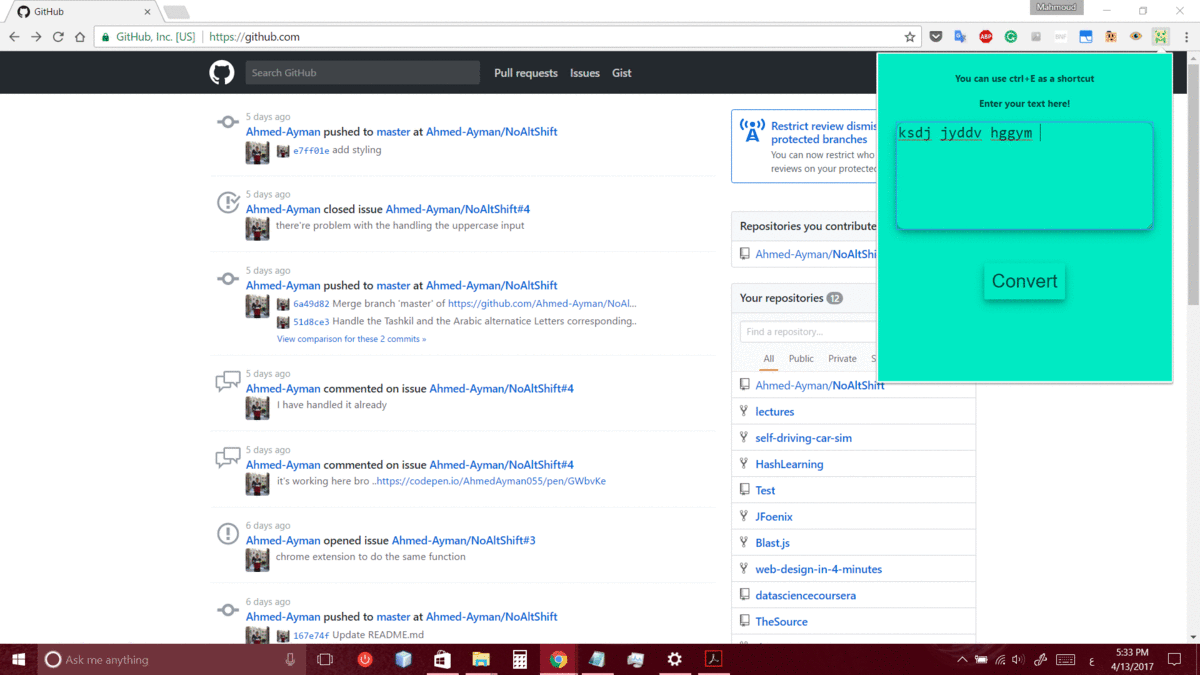The height and width of the screenshot is (675, 1200).
Task: Click the Wi-Fi icon in the system tray
Action: [1000, 660]
